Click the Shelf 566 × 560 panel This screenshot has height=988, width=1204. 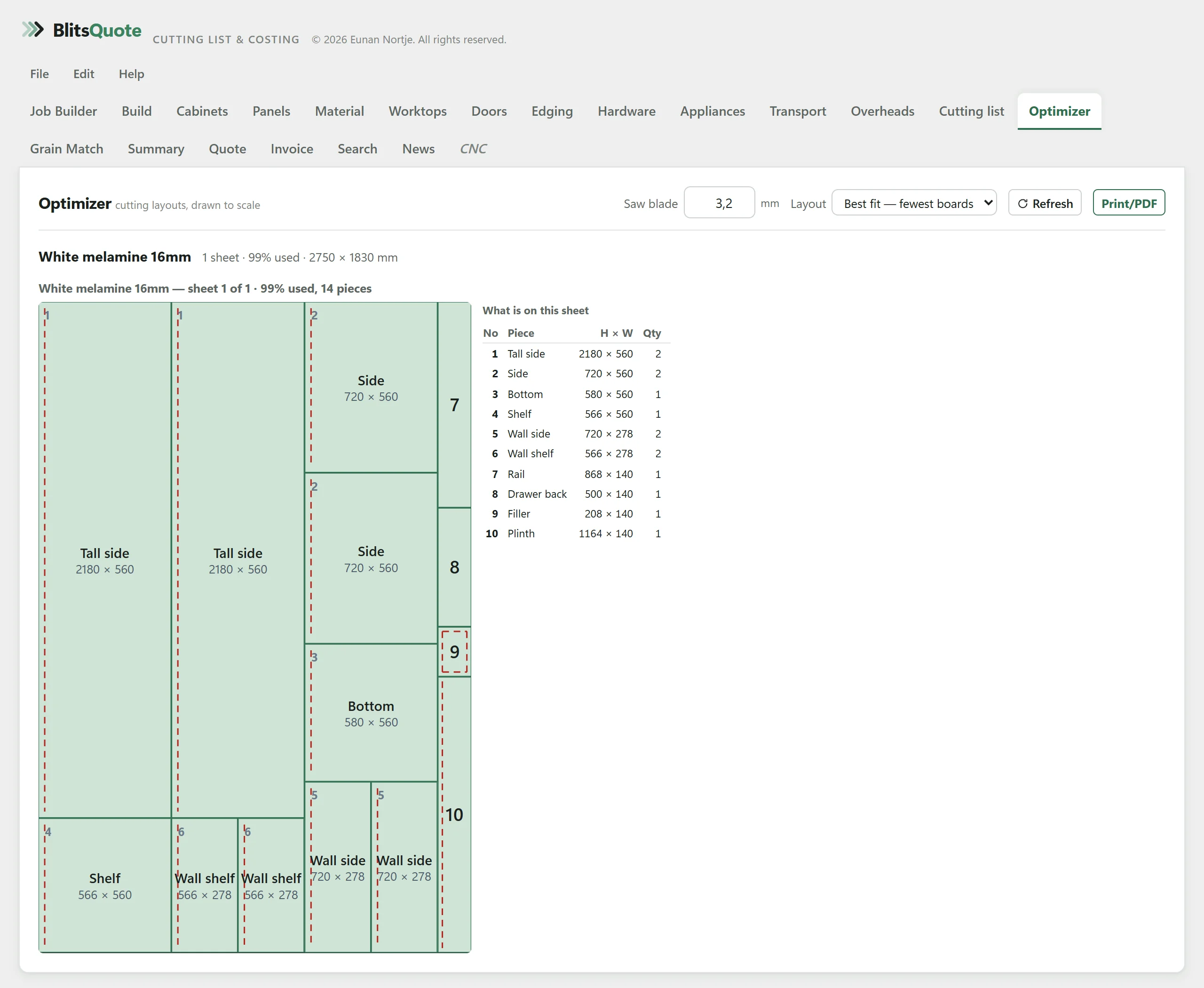click(105, 885)
